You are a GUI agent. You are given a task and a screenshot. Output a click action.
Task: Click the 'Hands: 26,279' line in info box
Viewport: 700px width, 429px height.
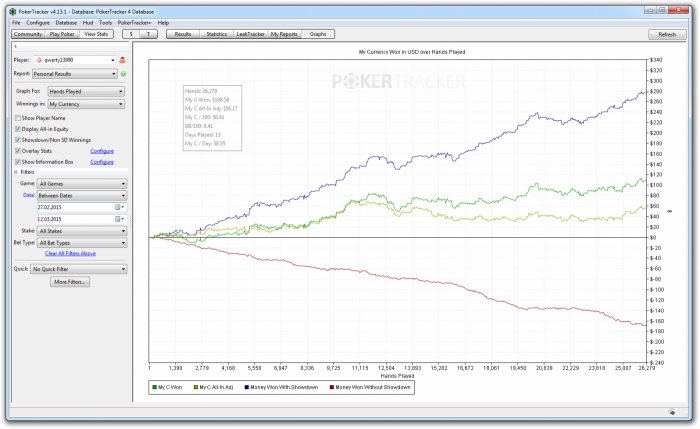pyautogui.click(x=201, y=91)
